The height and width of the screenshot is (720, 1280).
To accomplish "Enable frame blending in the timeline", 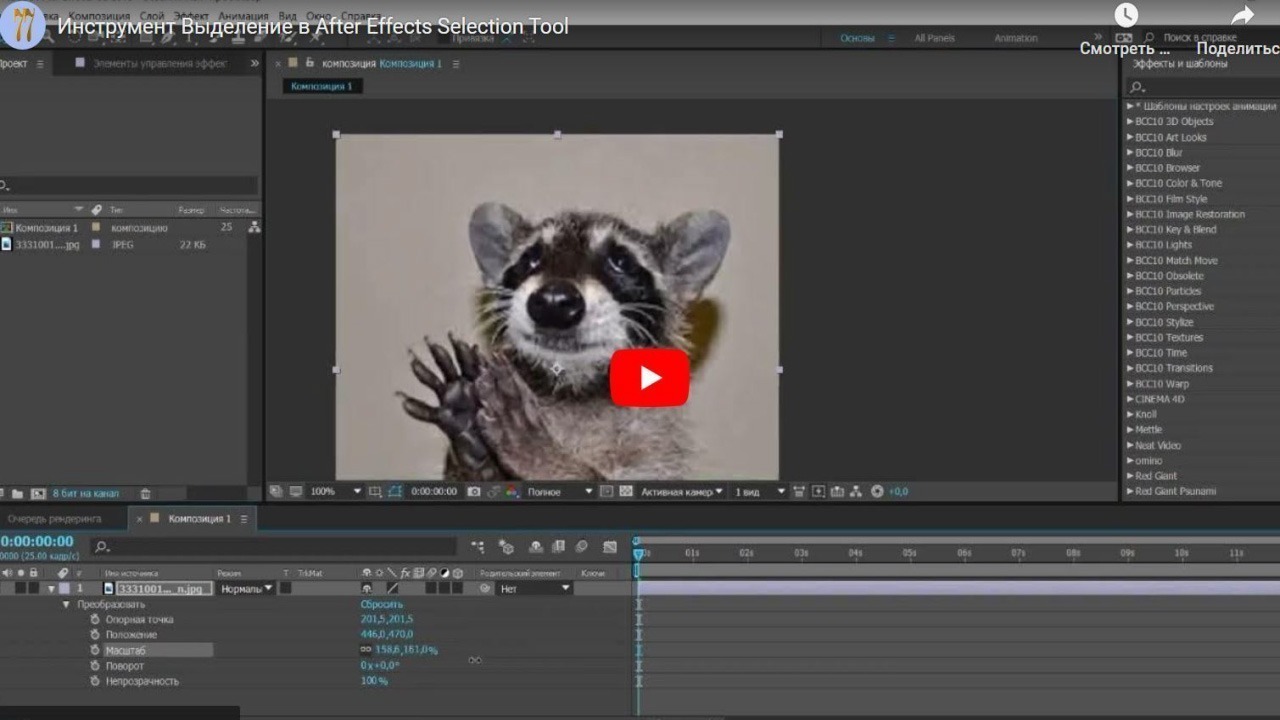I will 559,548.
